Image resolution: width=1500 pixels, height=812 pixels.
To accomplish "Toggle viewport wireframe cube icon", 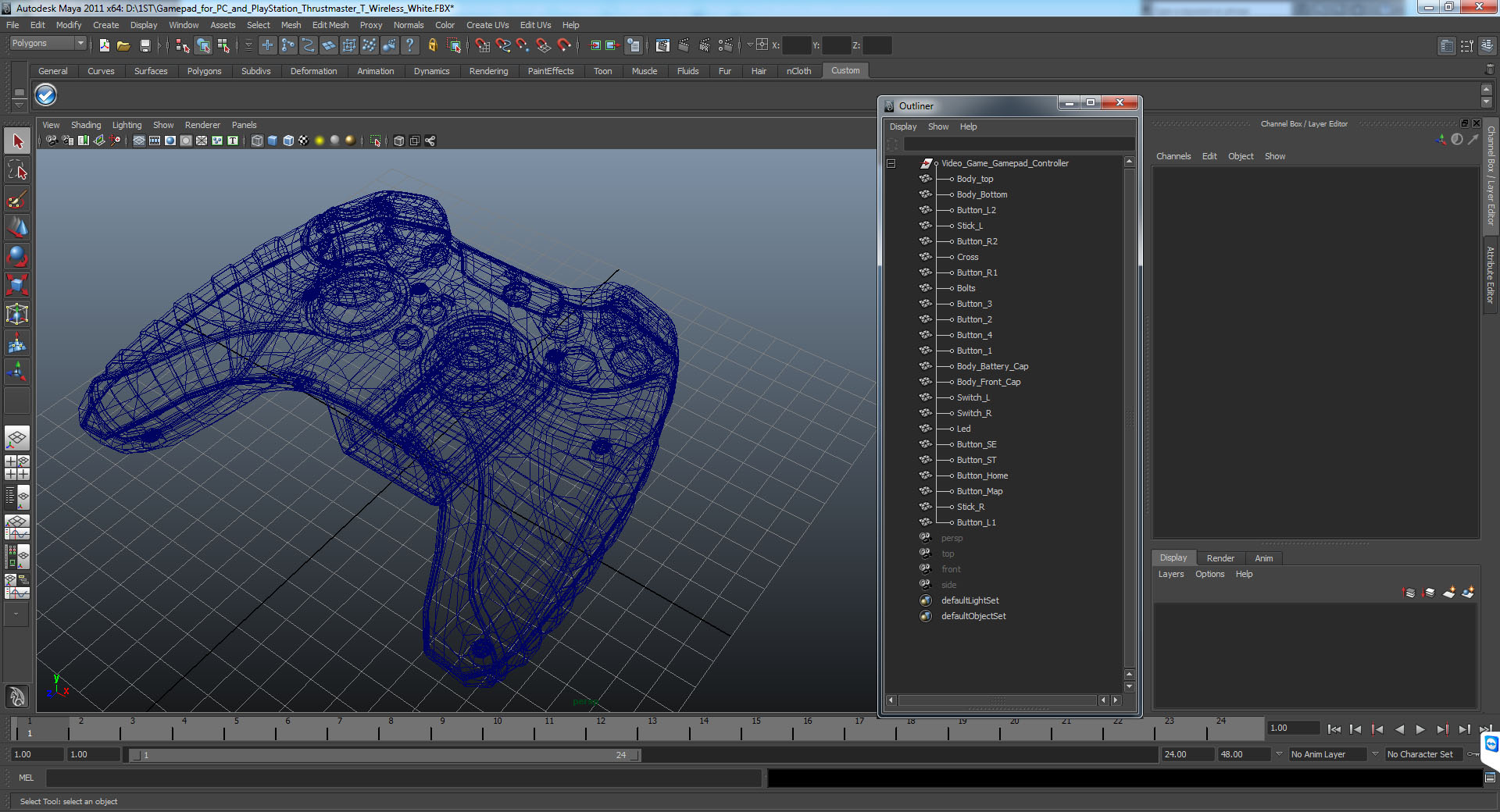I will click(x=257, y=141).
